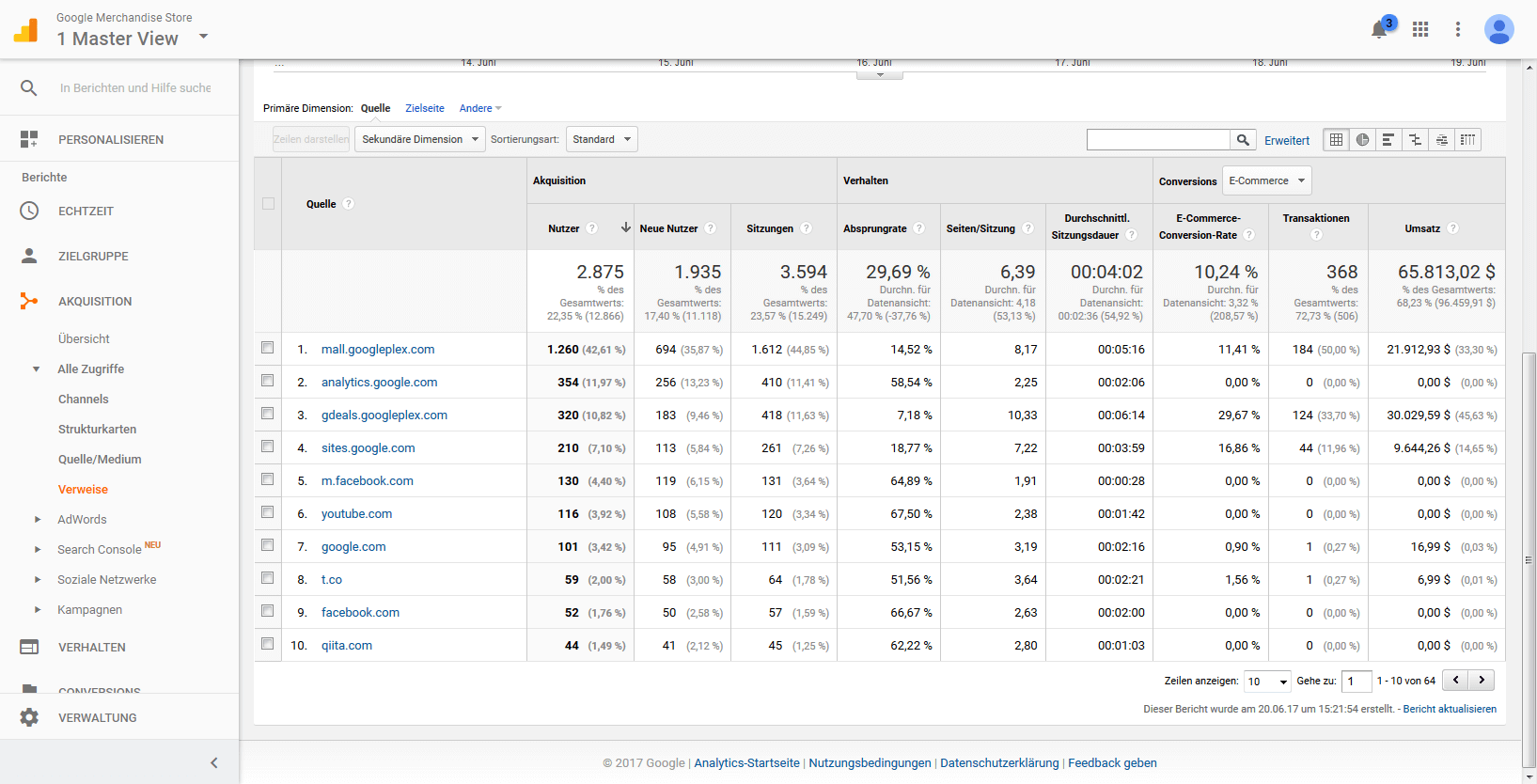Viewport: 1537px width, 784px height.
Task: Select the Verweise menu item
Action: (x=83, y=489)
